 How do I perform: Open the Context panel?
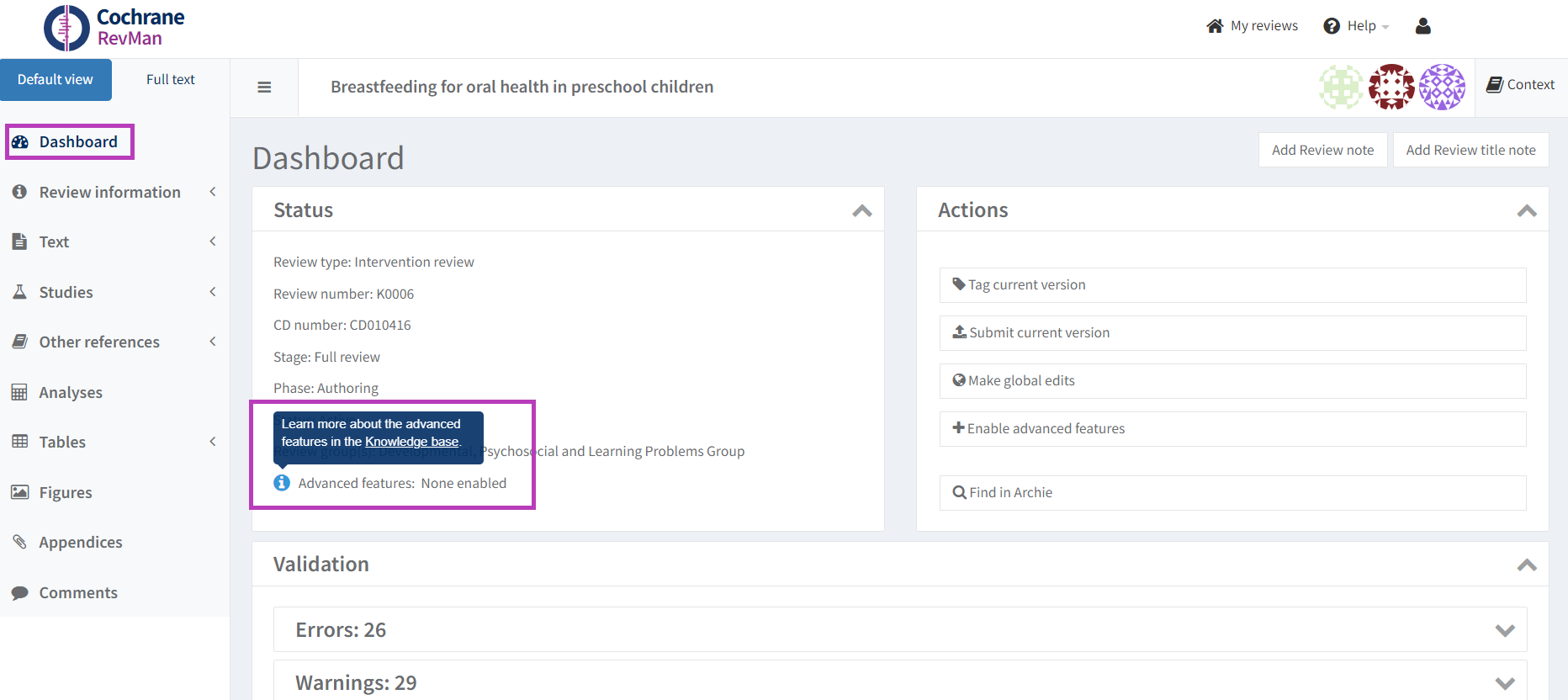(x=1520, y=85)
